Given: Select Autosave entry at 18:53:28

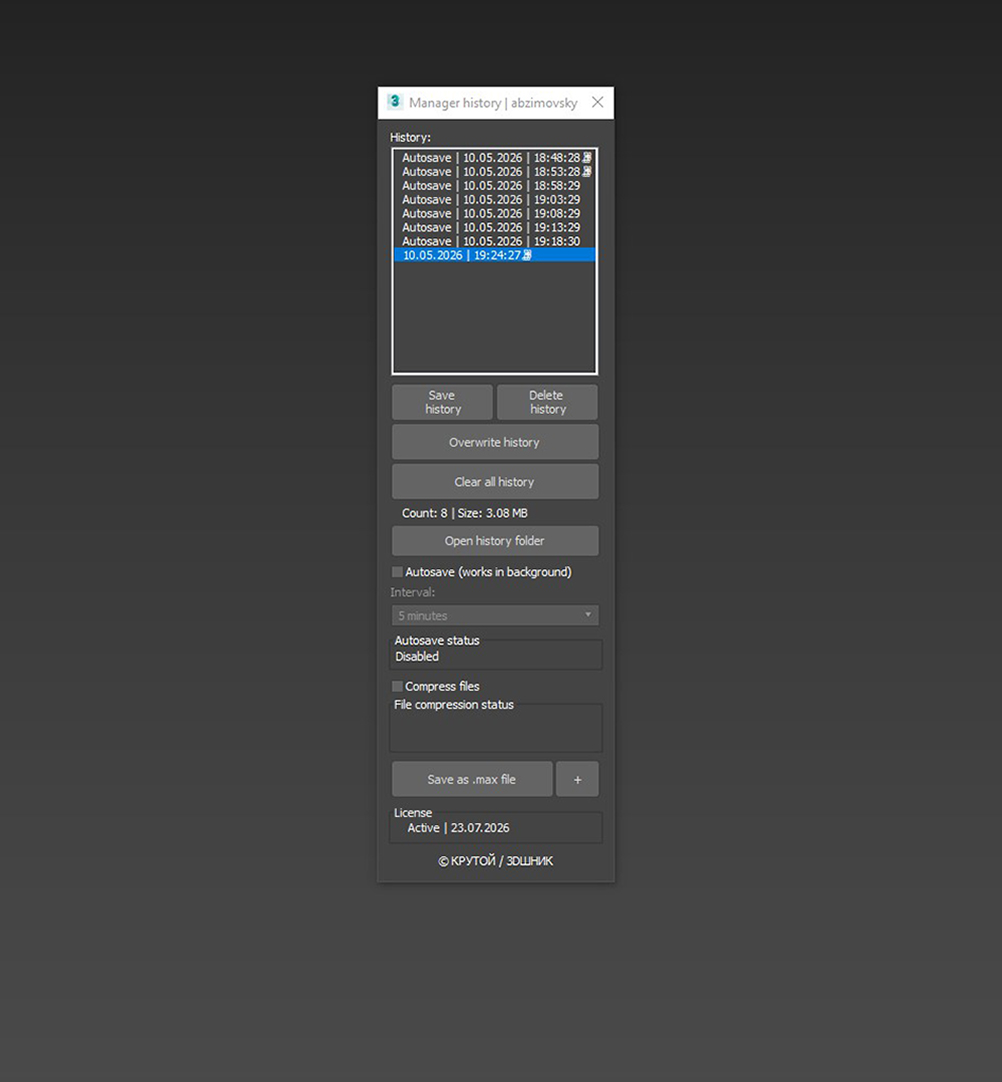Looking at the screenshot, I should (494, 172).
